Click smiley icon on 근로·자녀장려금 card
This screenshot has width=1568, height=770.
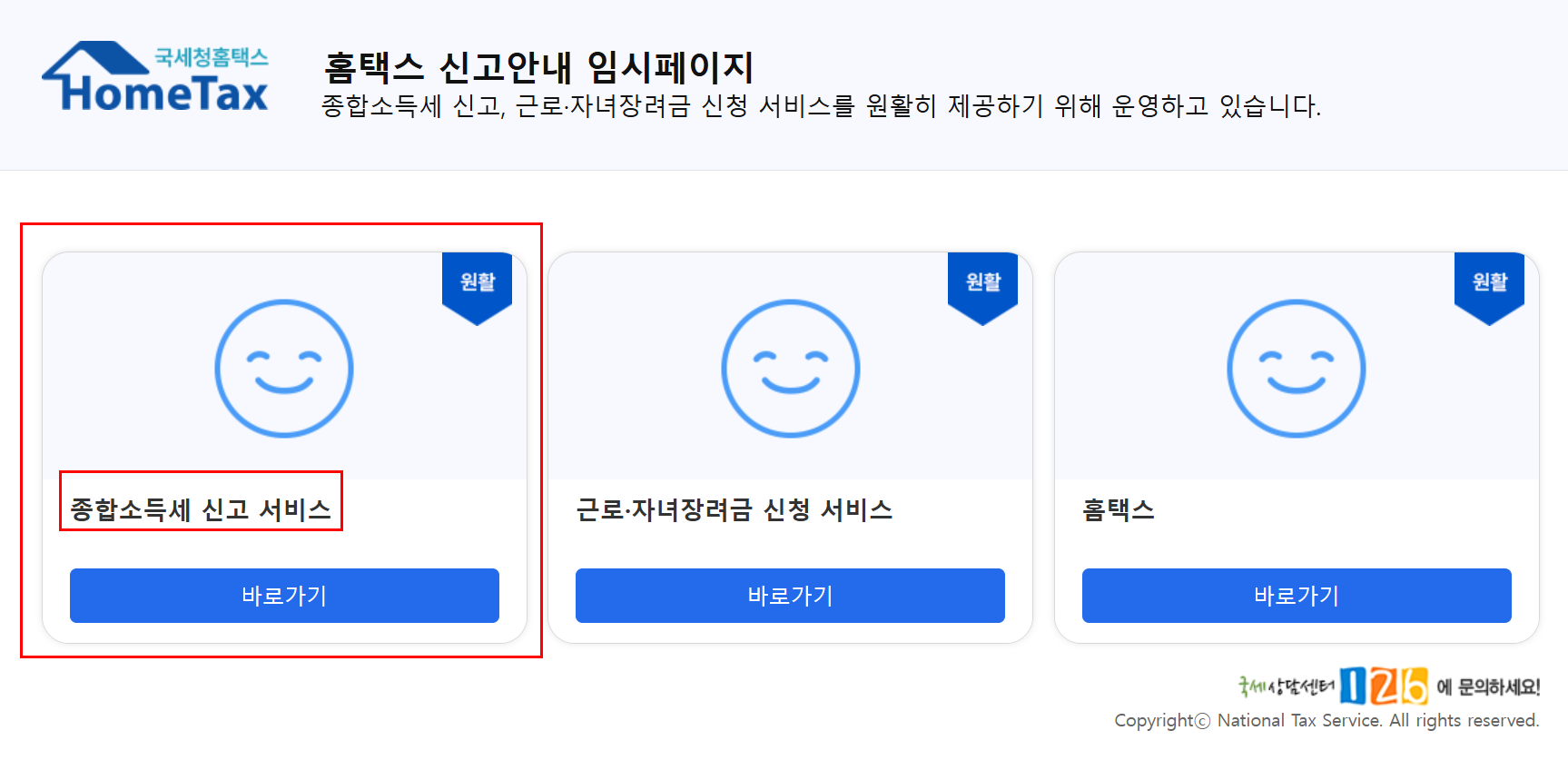[790, 369]
